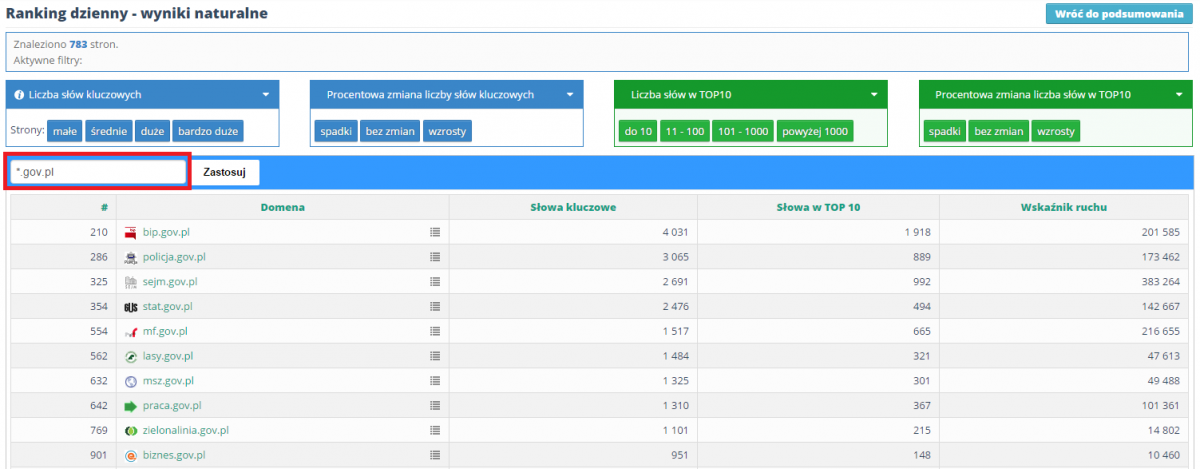This screenshot has width=1200, height=469.
Task: Open the list icon for msz.gov.pl
Action: pyautogui.click(x=435, y=381)
